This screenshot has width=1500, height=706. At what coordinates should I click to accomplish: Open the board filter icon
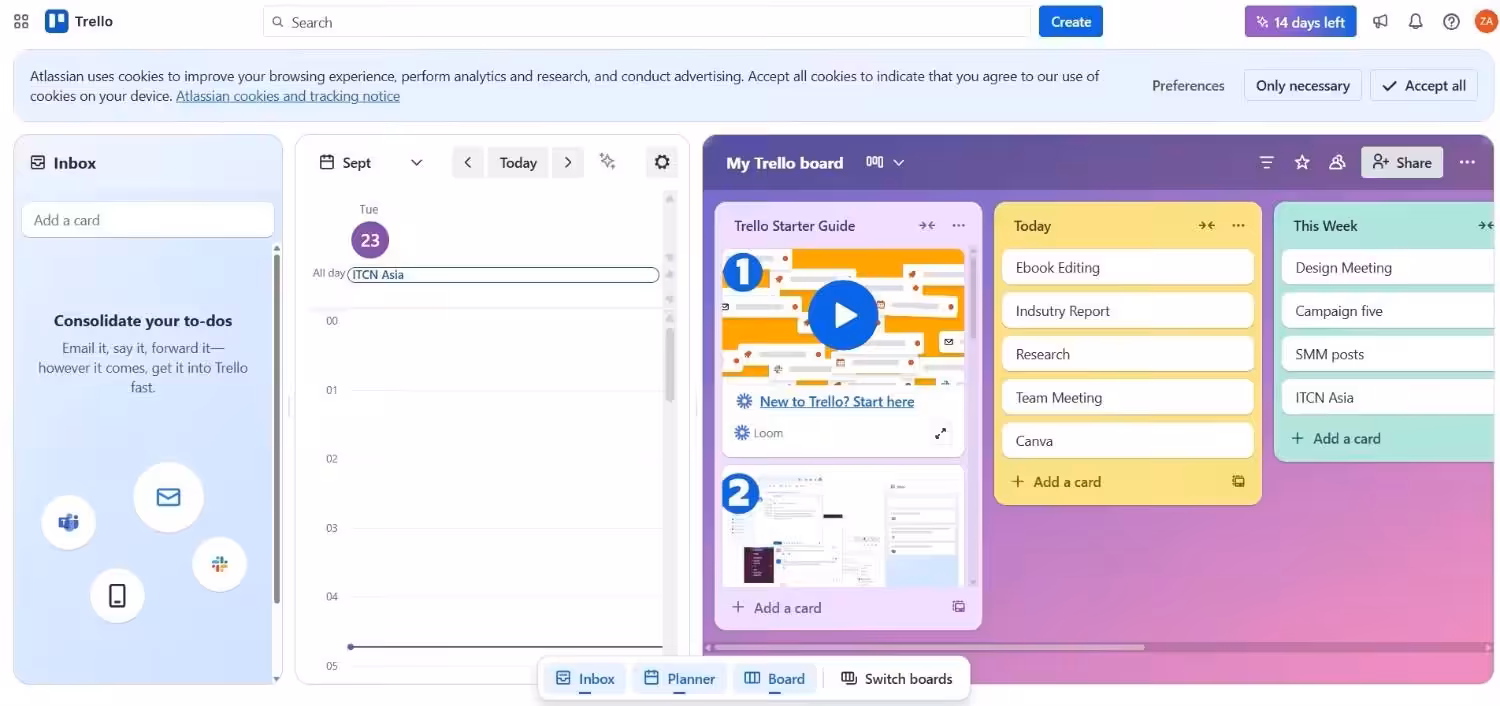click(x=1266, y=162)
